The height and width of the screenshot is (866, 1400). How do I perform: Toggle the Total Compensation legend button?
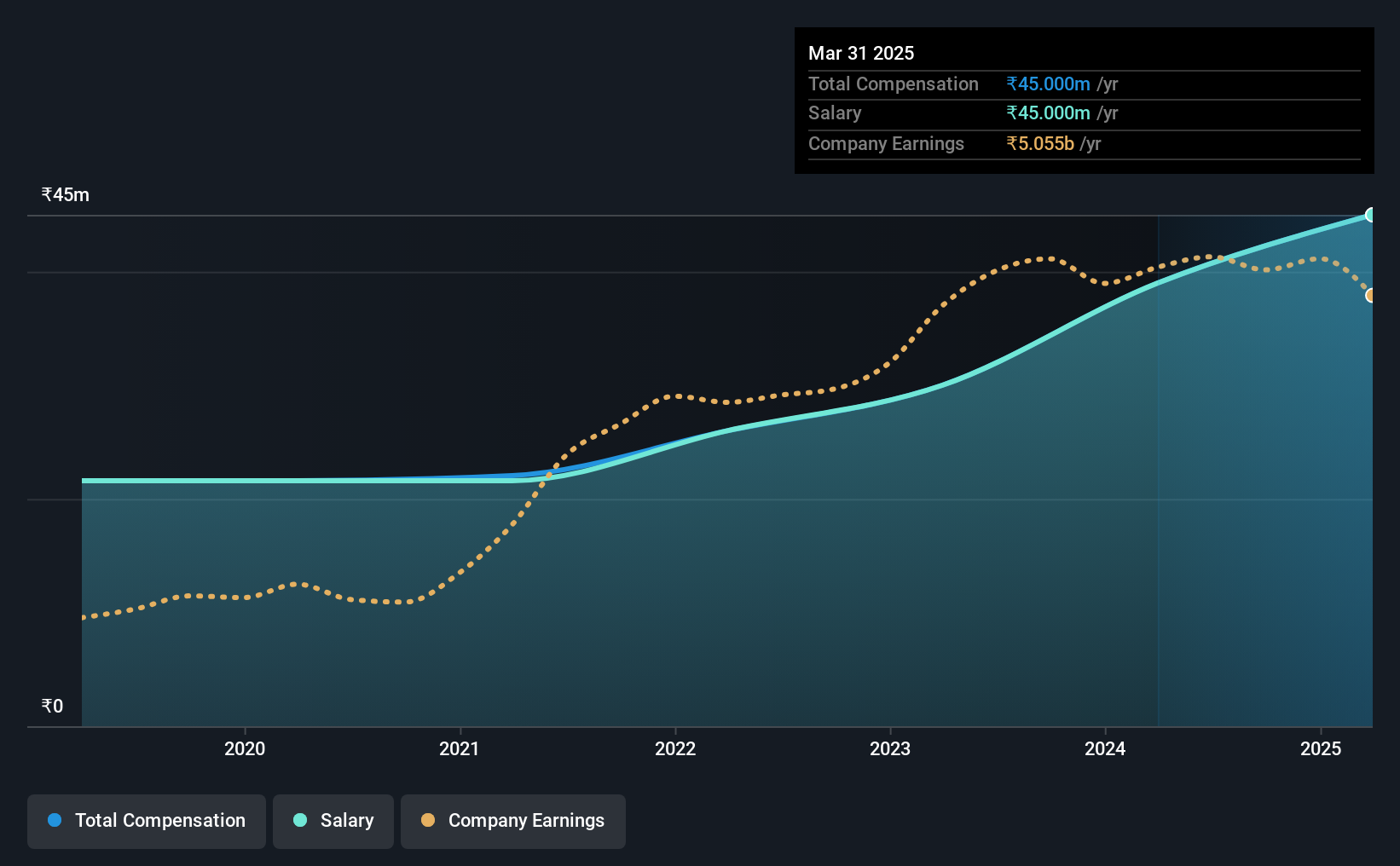pos(147,821)
